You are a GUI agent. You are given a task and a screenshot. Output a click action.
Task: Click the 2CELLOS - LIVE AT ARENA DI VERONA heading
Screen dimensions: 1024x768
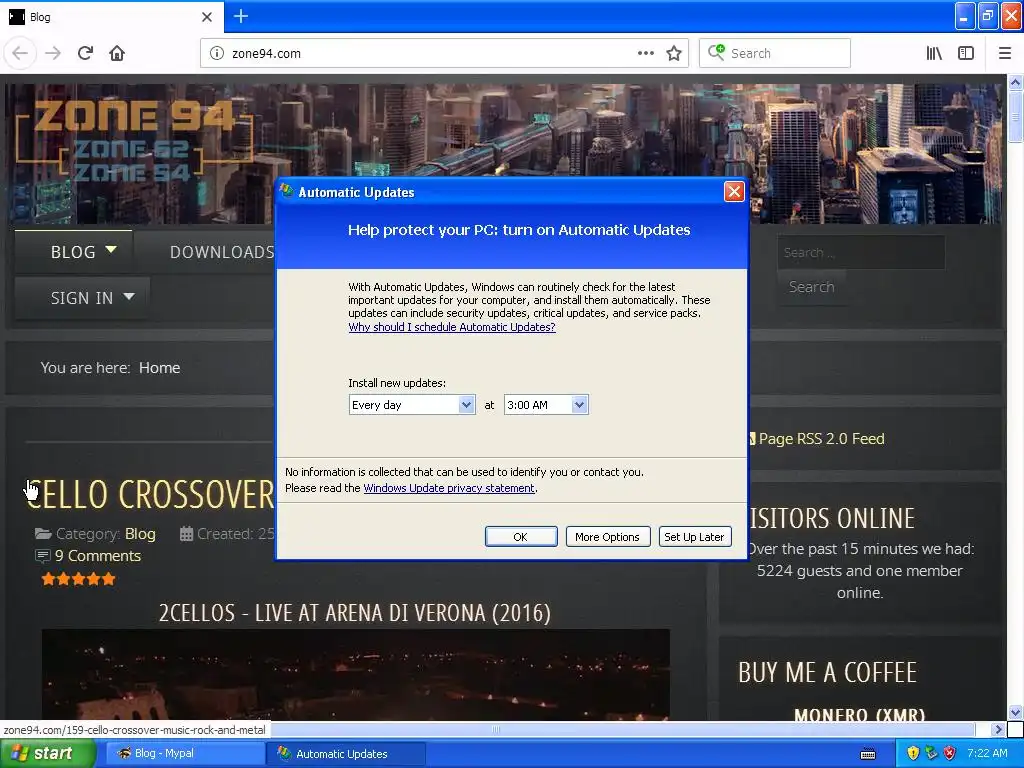coord(355,613)
